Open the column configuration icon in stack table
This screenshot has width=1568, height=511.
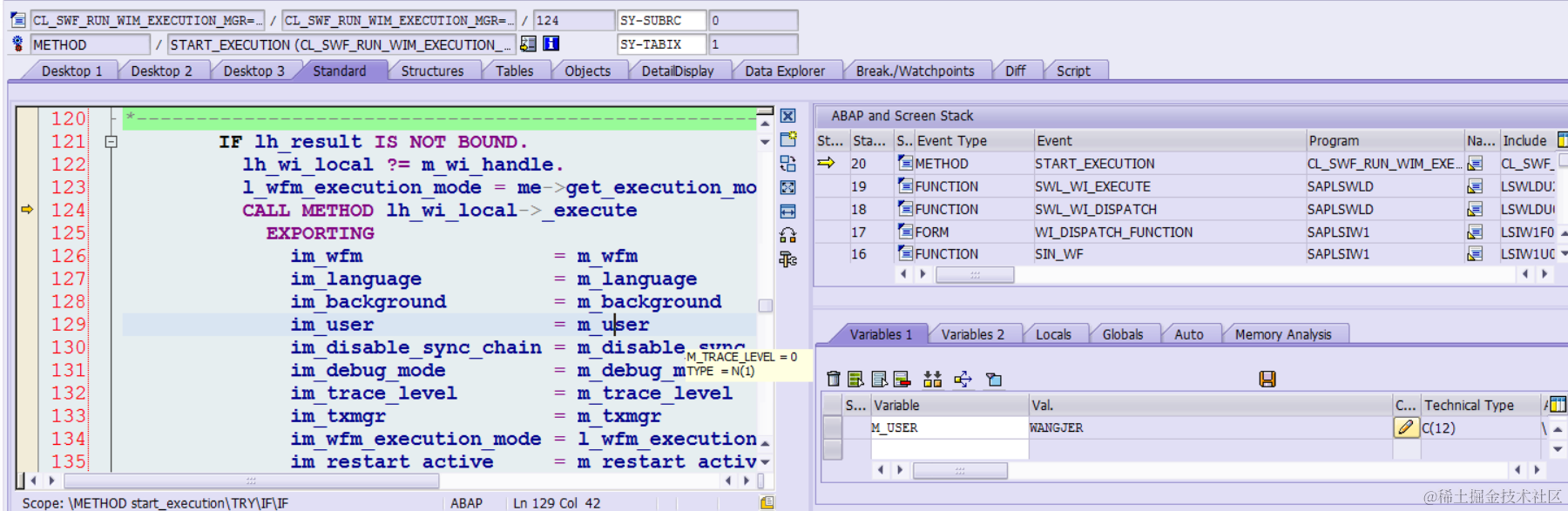(x=1563, y=139)
